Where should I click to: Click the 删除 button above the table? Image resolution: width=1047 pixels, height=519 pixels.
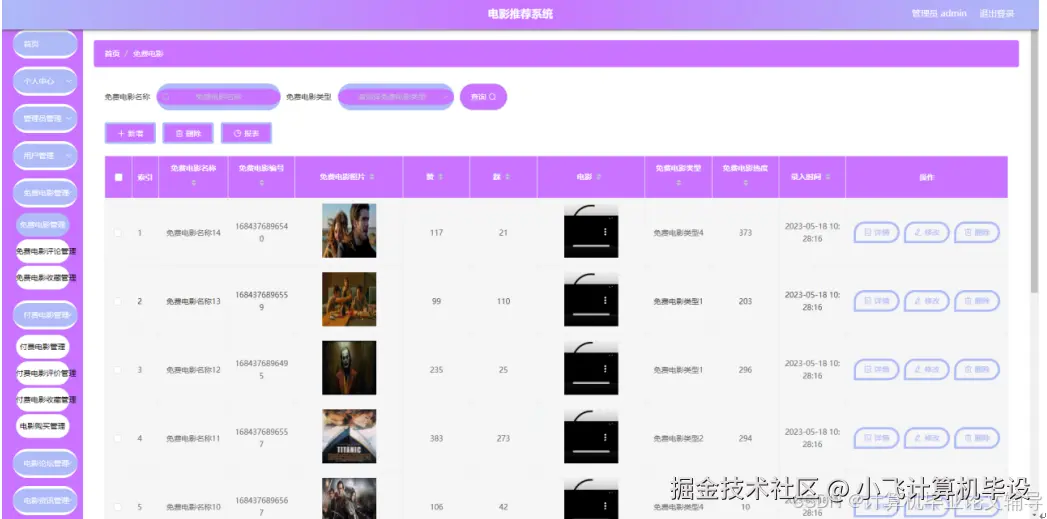pos(188,134)
